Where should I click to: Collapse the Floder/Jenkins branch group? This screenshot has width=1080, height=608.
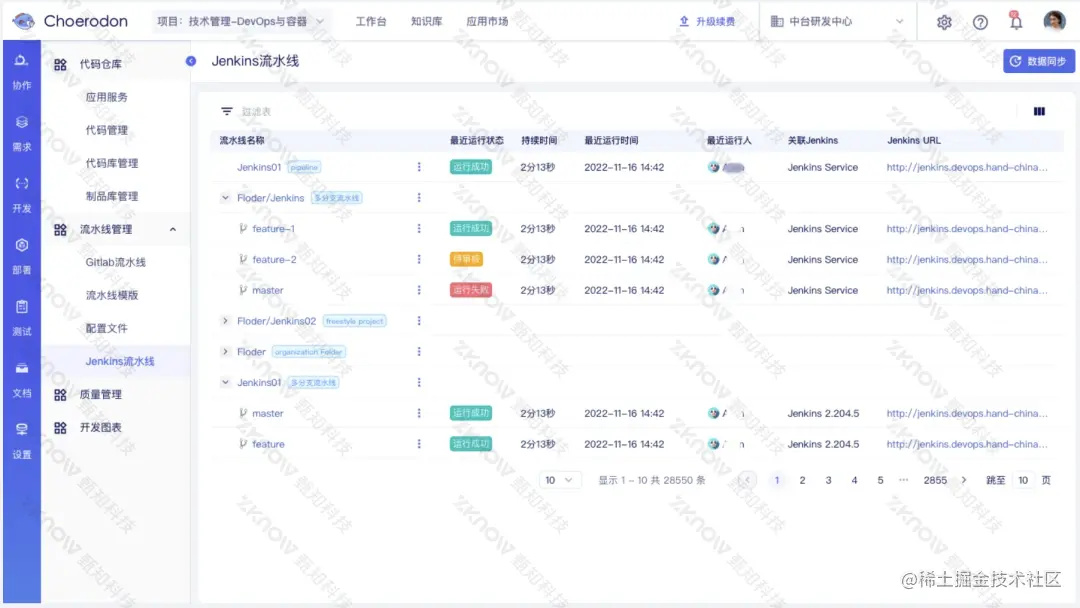[226, 197]
